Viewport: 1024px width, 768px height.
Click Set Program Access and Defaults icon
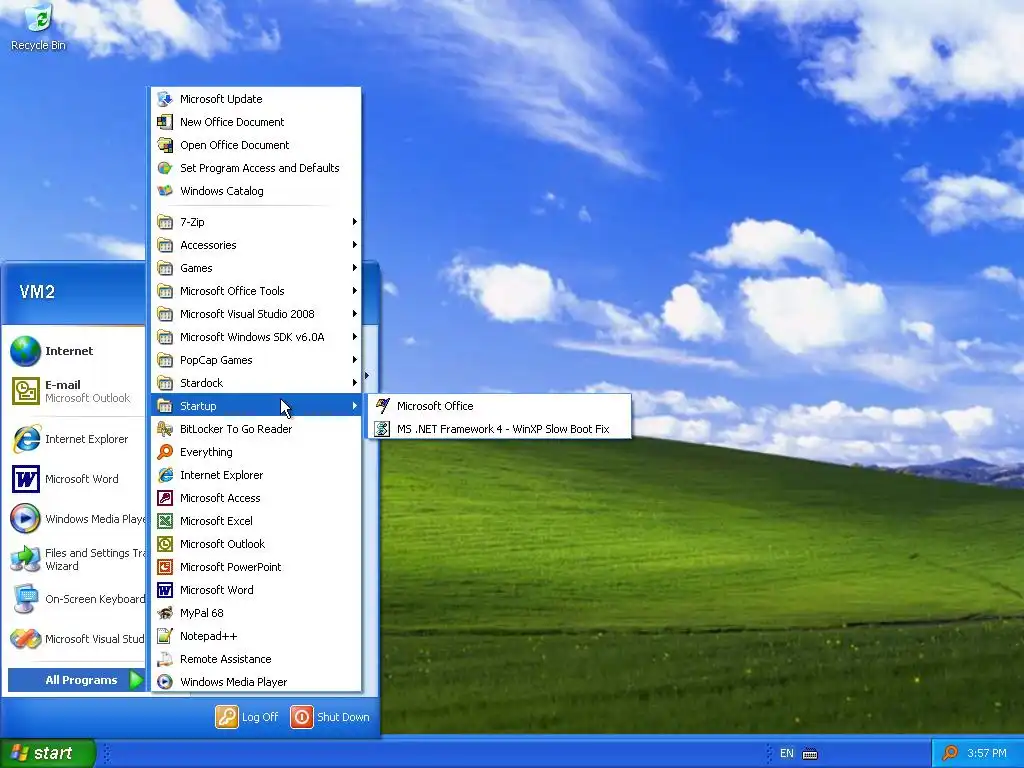165,168
